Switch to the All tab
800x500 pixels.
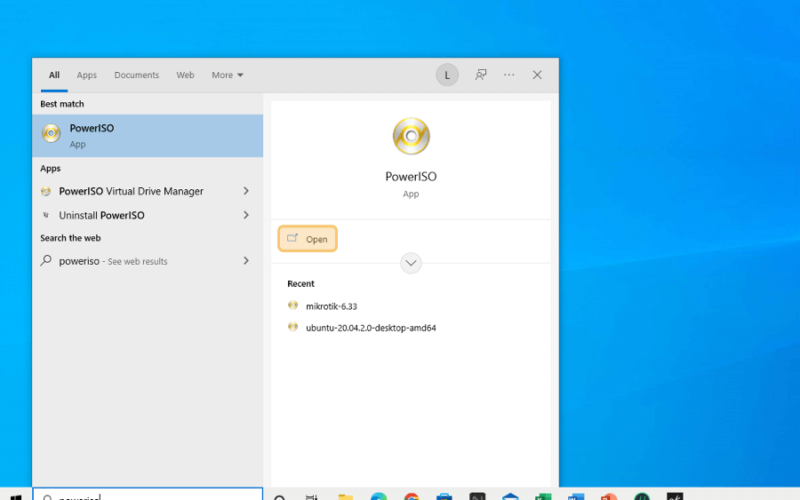click(x=54, y=75)
